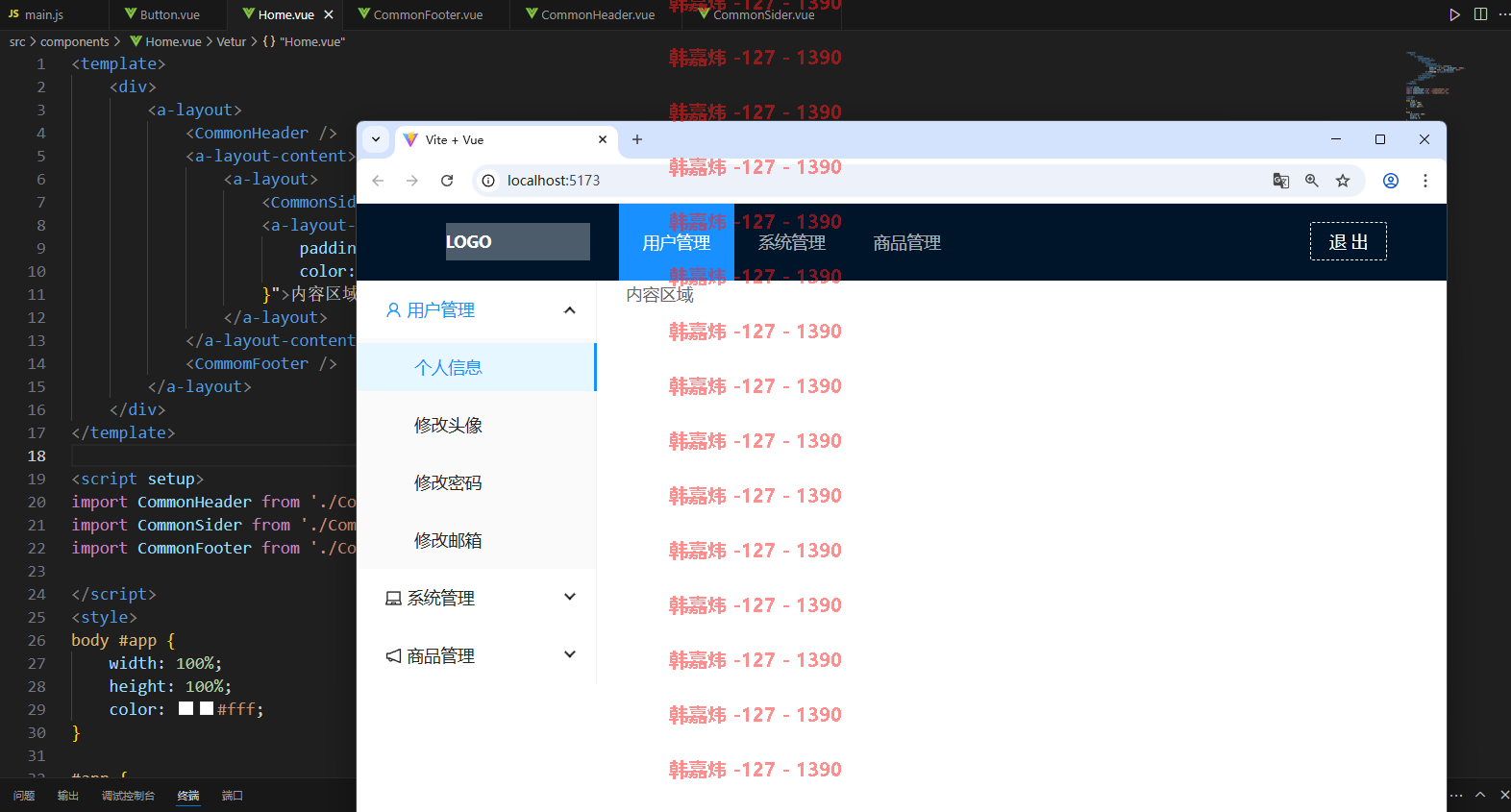Click the browser back arrow
The image size is (1511, 812).
[378, 181]
